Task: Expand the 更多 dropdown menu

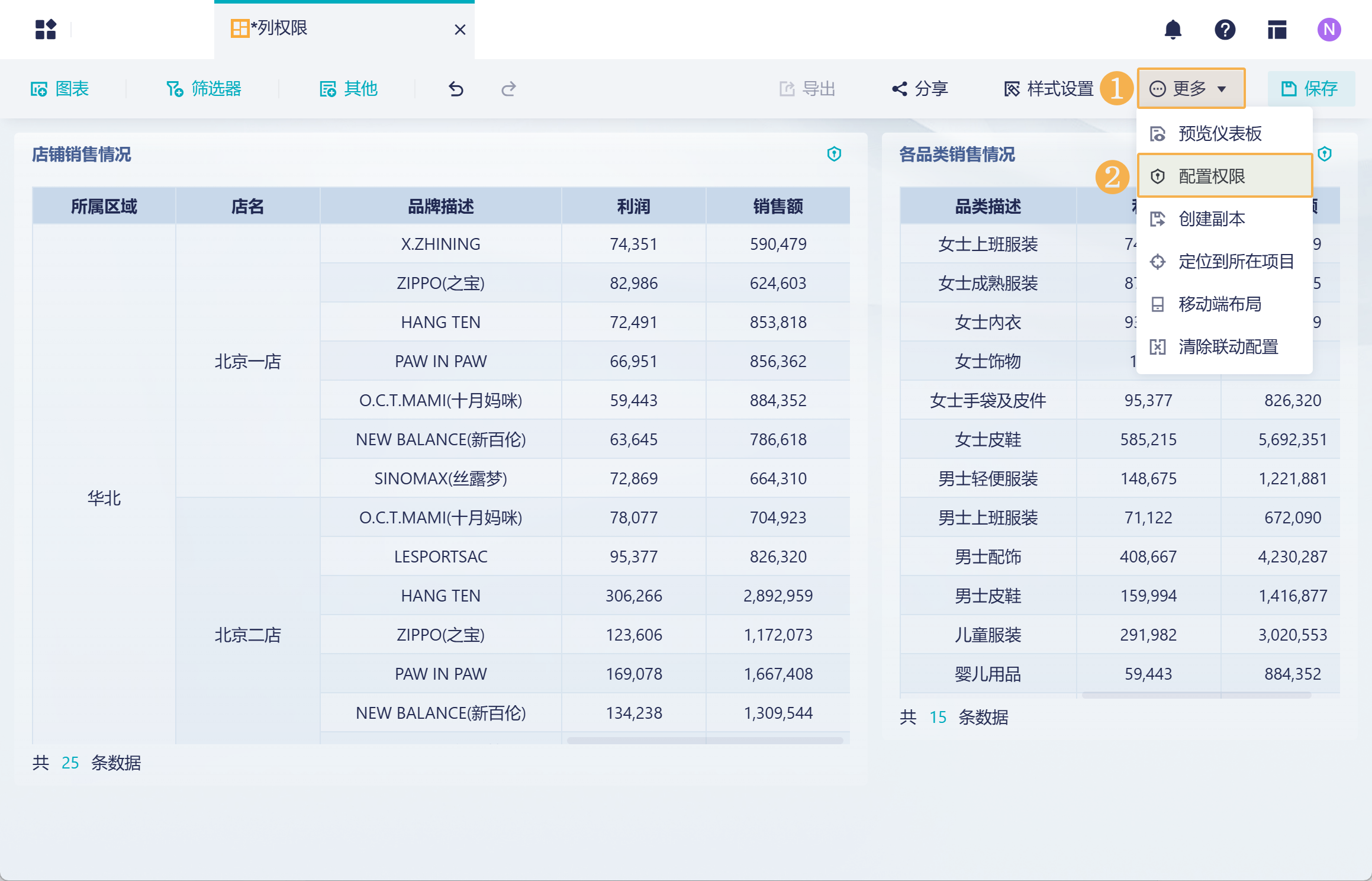Action: (1190, 89)
